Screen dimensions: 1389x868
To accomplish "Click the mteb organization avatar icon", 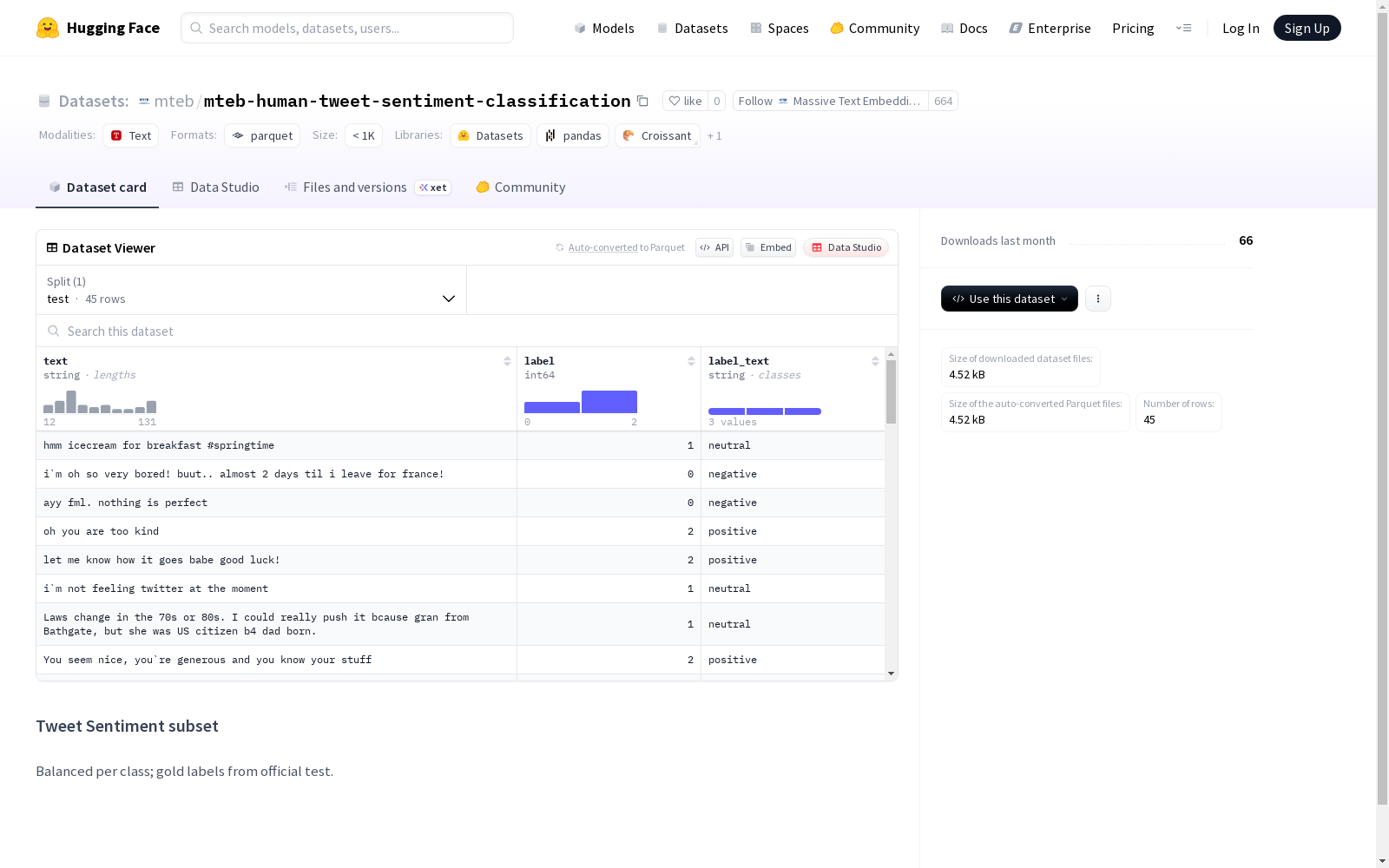I will pos(144,101).
